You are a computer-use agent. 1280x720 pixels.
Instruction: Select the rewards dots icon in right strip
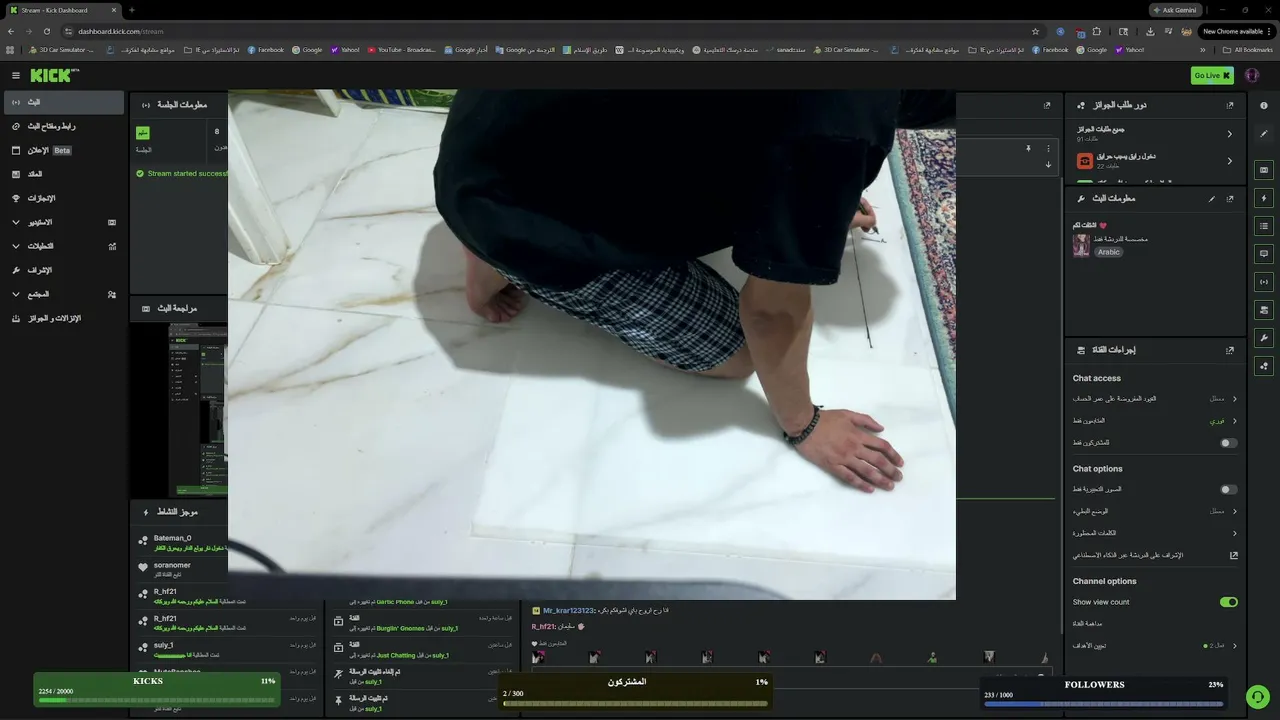[x=1264, y=366]
